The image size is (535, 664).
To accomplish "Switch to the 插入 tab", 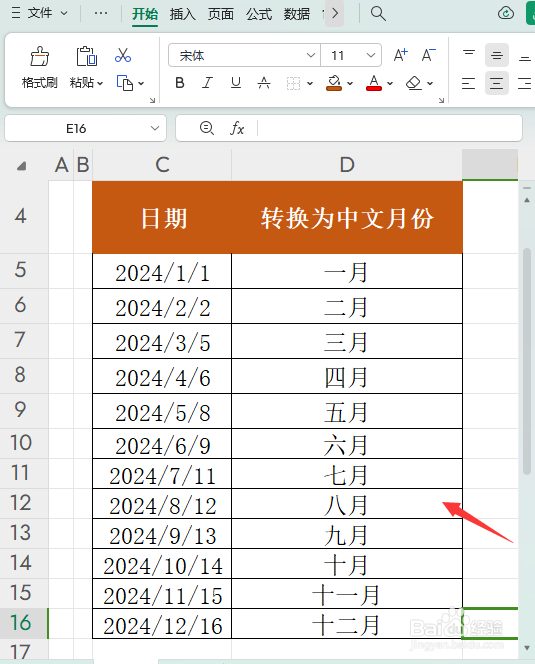I will (x=183, y=14).
